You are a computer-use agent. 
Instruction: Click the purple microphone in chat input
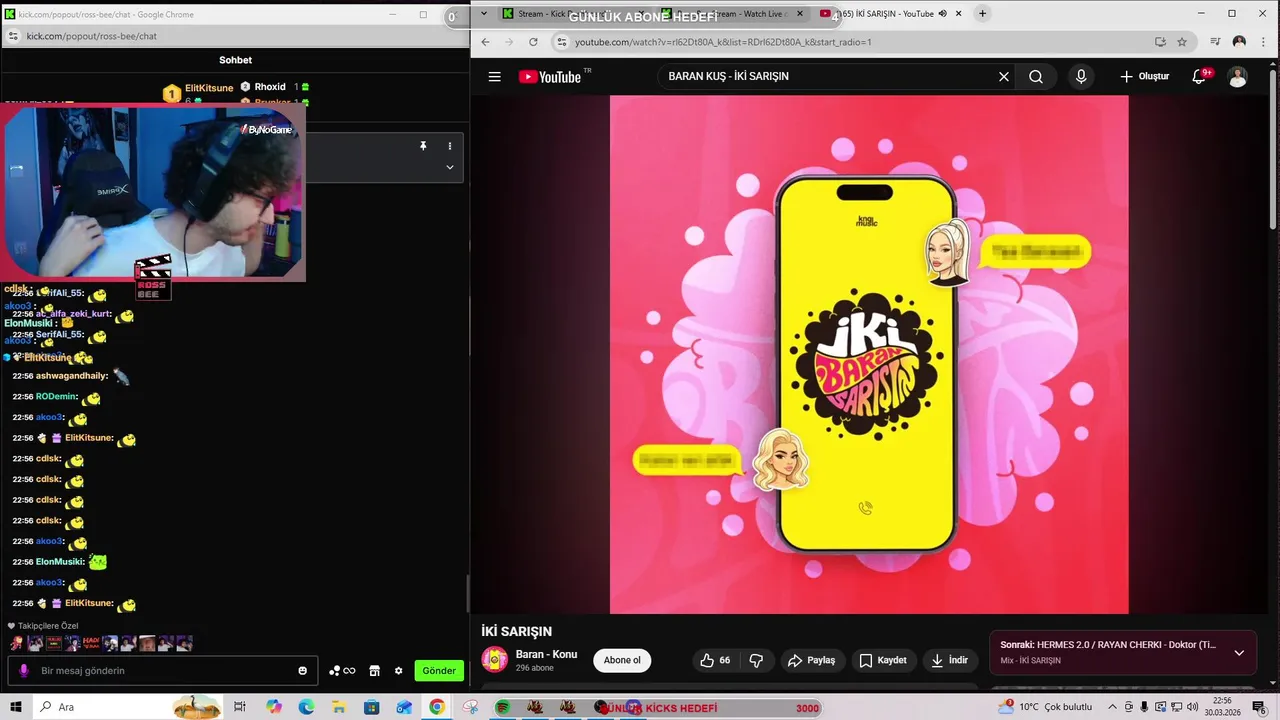tap(24, 671)
